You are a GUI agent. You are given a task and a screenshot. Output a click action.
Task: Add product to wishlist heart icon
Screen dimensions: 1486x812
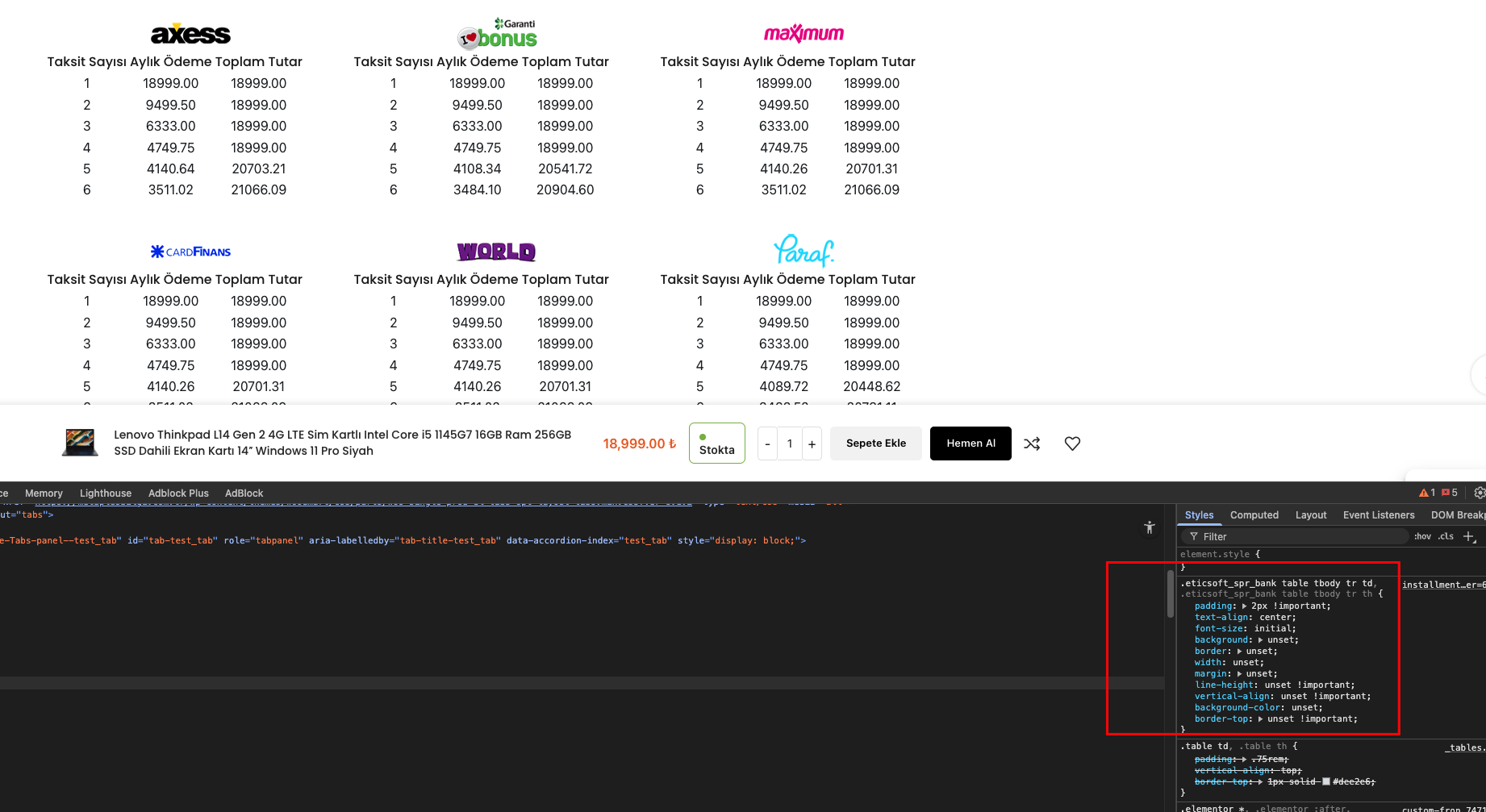[1072, 443]
